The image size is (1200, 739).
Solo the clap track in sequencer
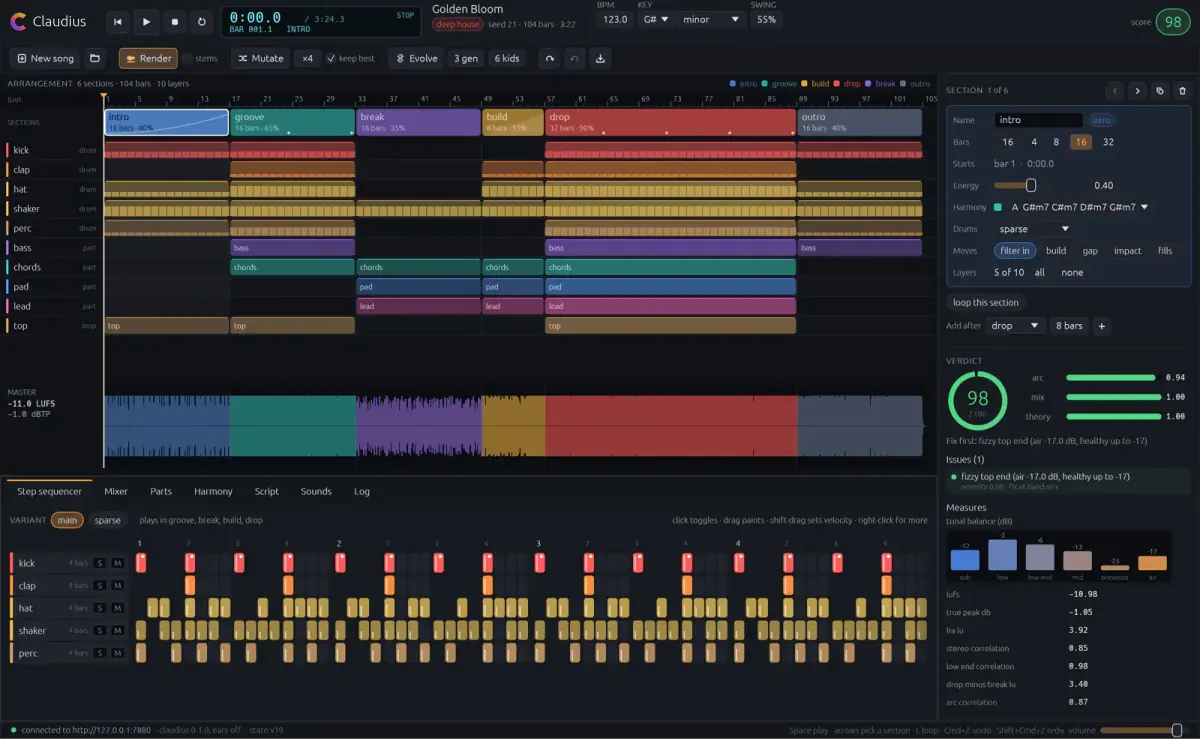point(100,586)
